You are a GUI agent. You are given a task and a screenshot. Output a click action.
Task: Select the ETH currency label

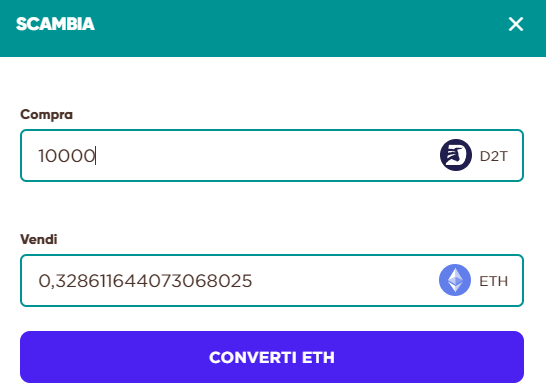(494, 281)
